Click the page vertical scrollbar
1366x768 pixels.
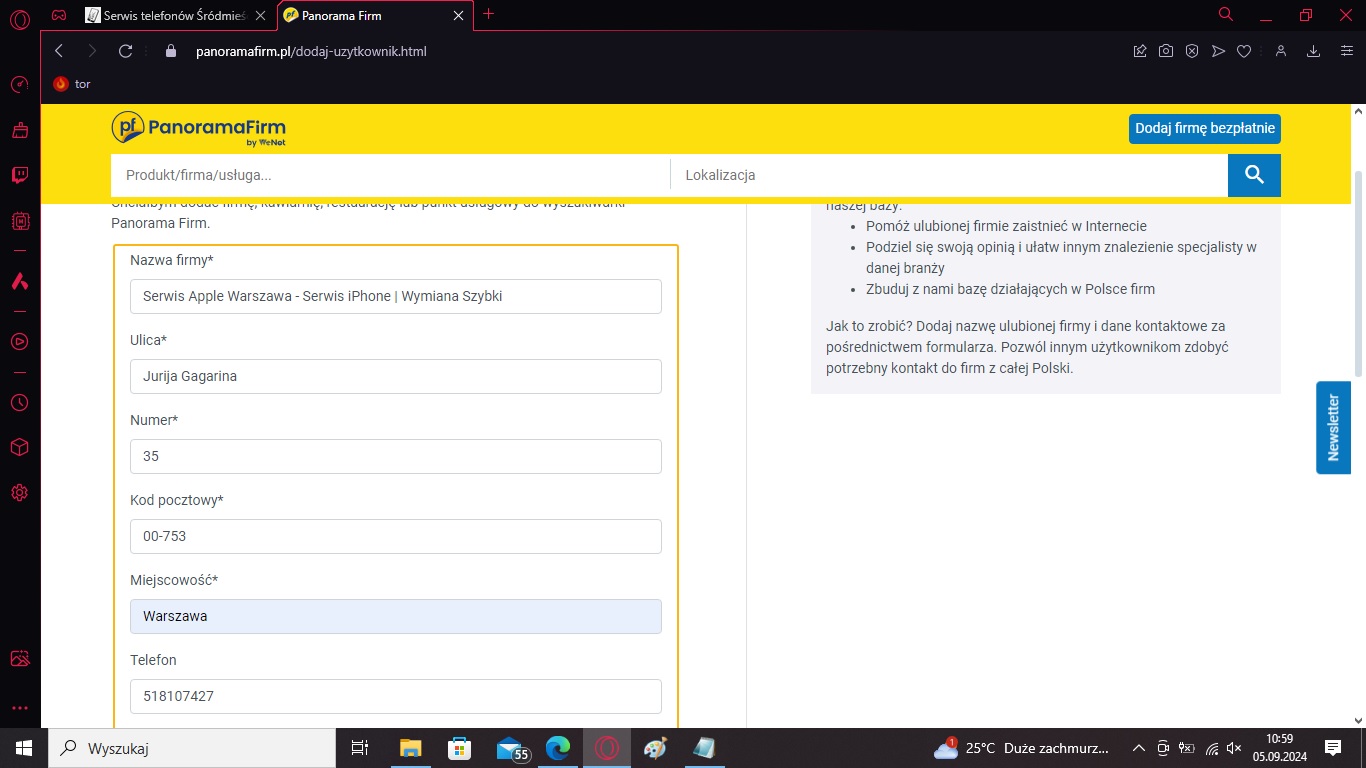point(1358,273)
